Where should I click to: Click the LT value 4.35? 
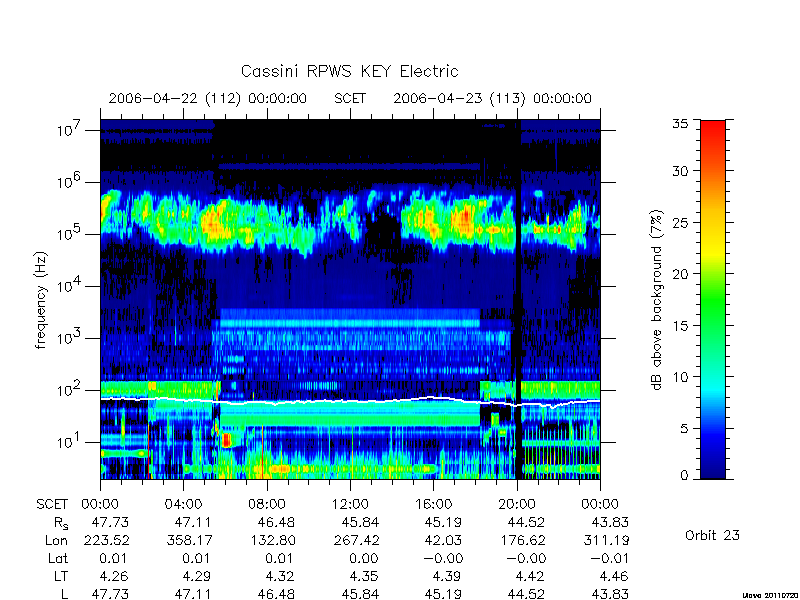(364, 577)
